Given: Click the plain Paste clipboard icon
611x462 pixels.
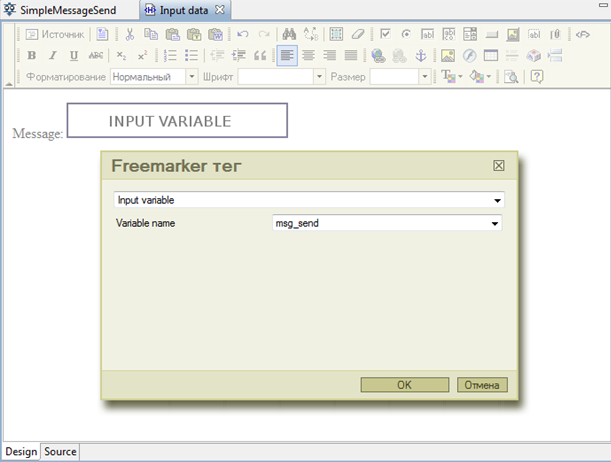Looking at the screenshot, I should pyautogui.click(x=172, y=34).
